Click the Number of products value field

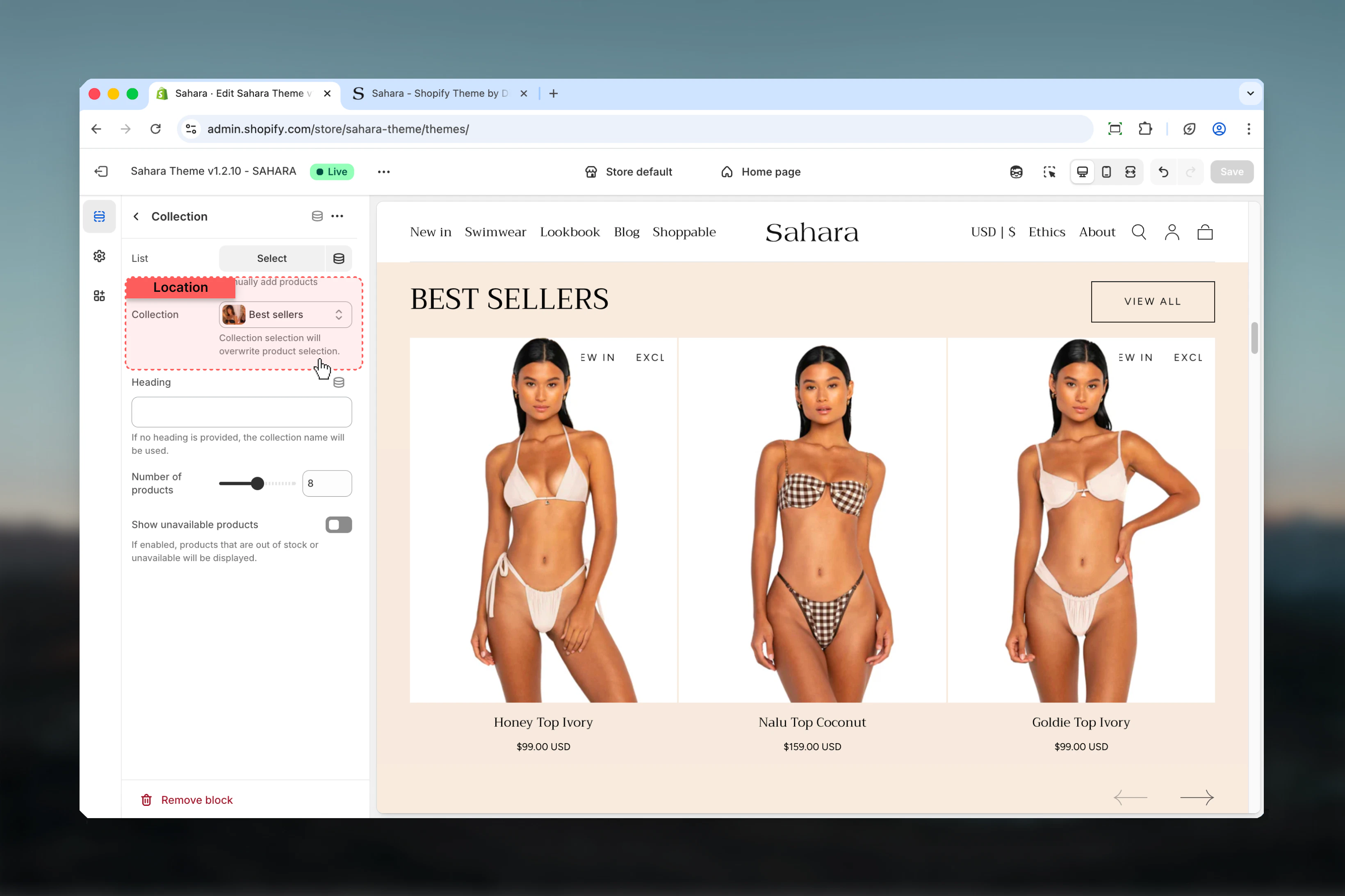[327, 483]
